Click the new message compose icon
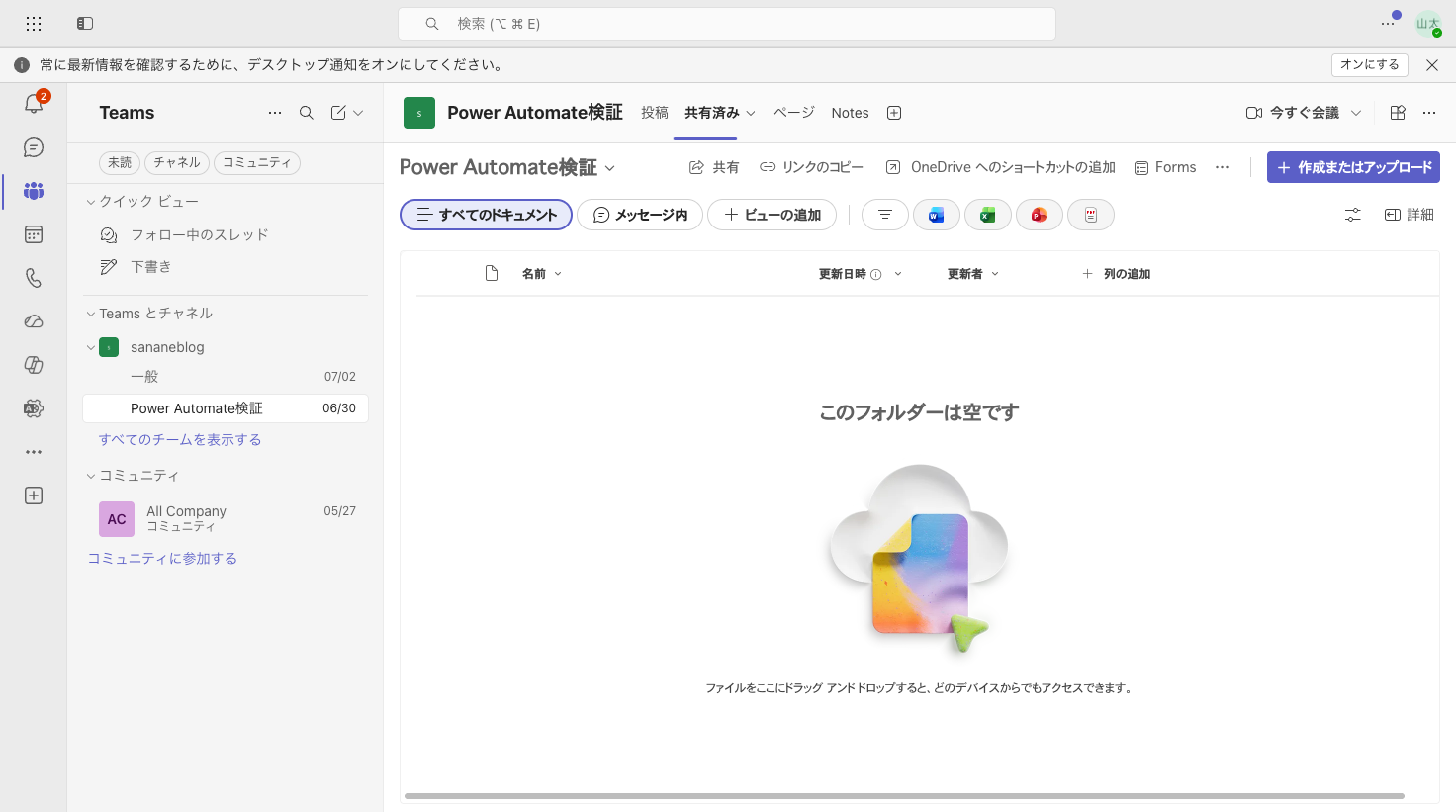Viewport: 1456px width, 812px height. [338, 113]
